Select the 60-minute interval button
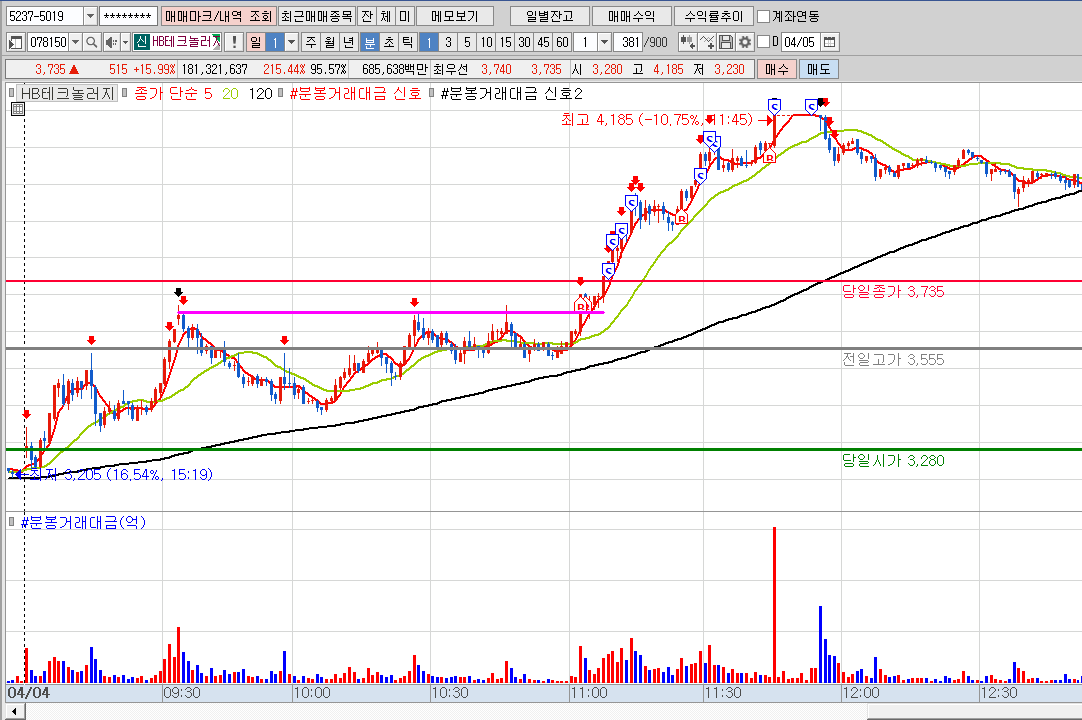Image resolution: width=1082 pixels, height=720 pixels. click(x=562, y=42)
